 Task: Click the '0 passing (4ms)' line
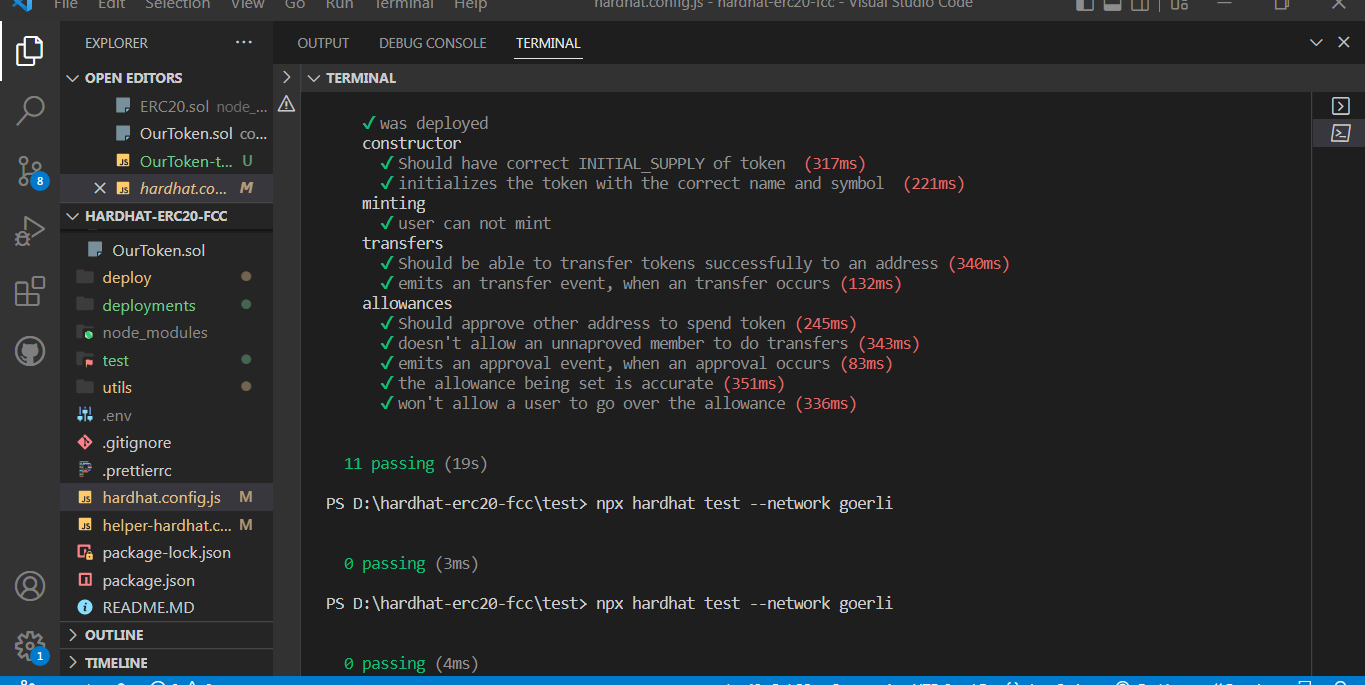[x=411, y=664]
